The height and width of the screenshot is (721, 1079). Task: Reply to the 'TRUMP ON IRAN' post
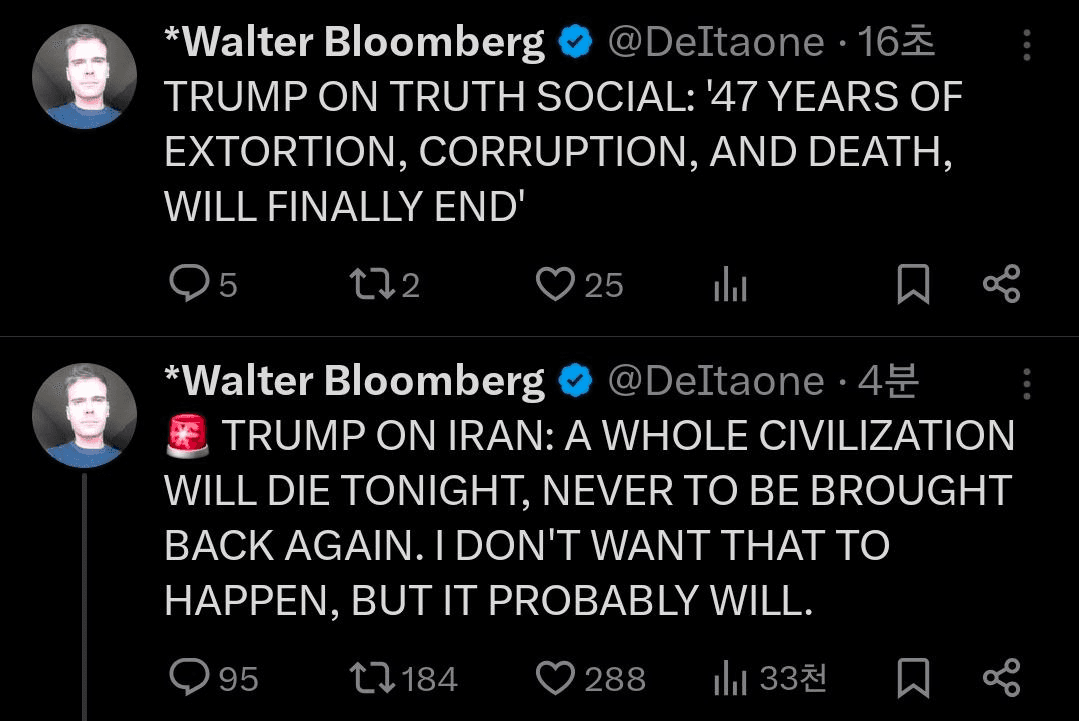tap(186, 679)
